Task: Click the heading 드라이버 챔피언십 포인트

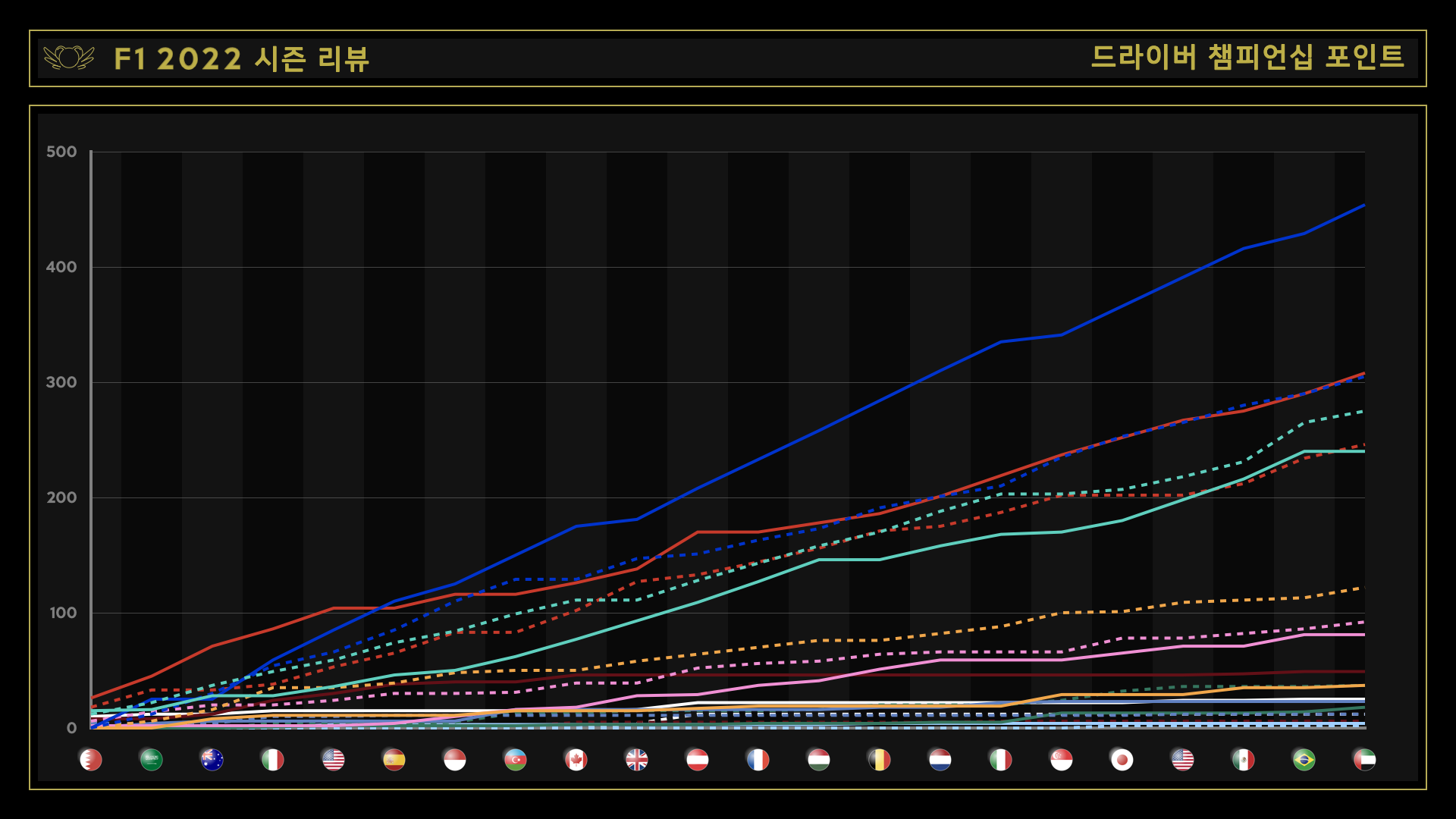Action: coord(1247,57)
